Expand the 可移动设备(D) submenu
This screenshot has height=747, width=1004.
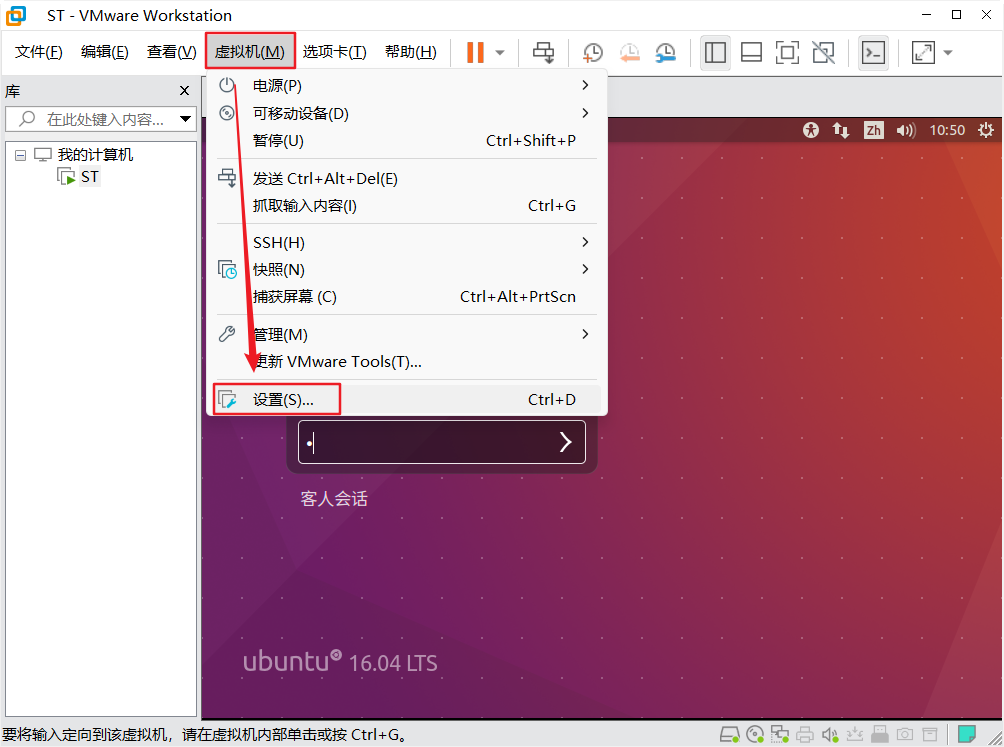pos(407,113)
